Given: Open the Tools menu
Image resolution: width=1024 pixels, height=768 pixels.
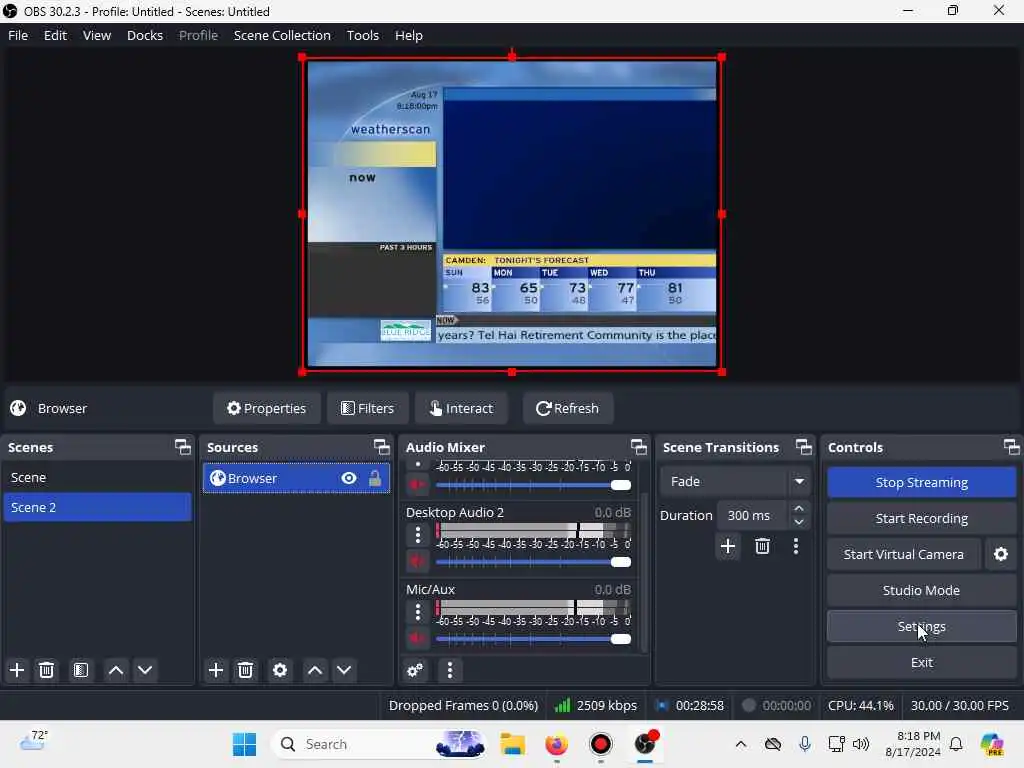Looking at the screenshot, I should (x=362, y=35).
